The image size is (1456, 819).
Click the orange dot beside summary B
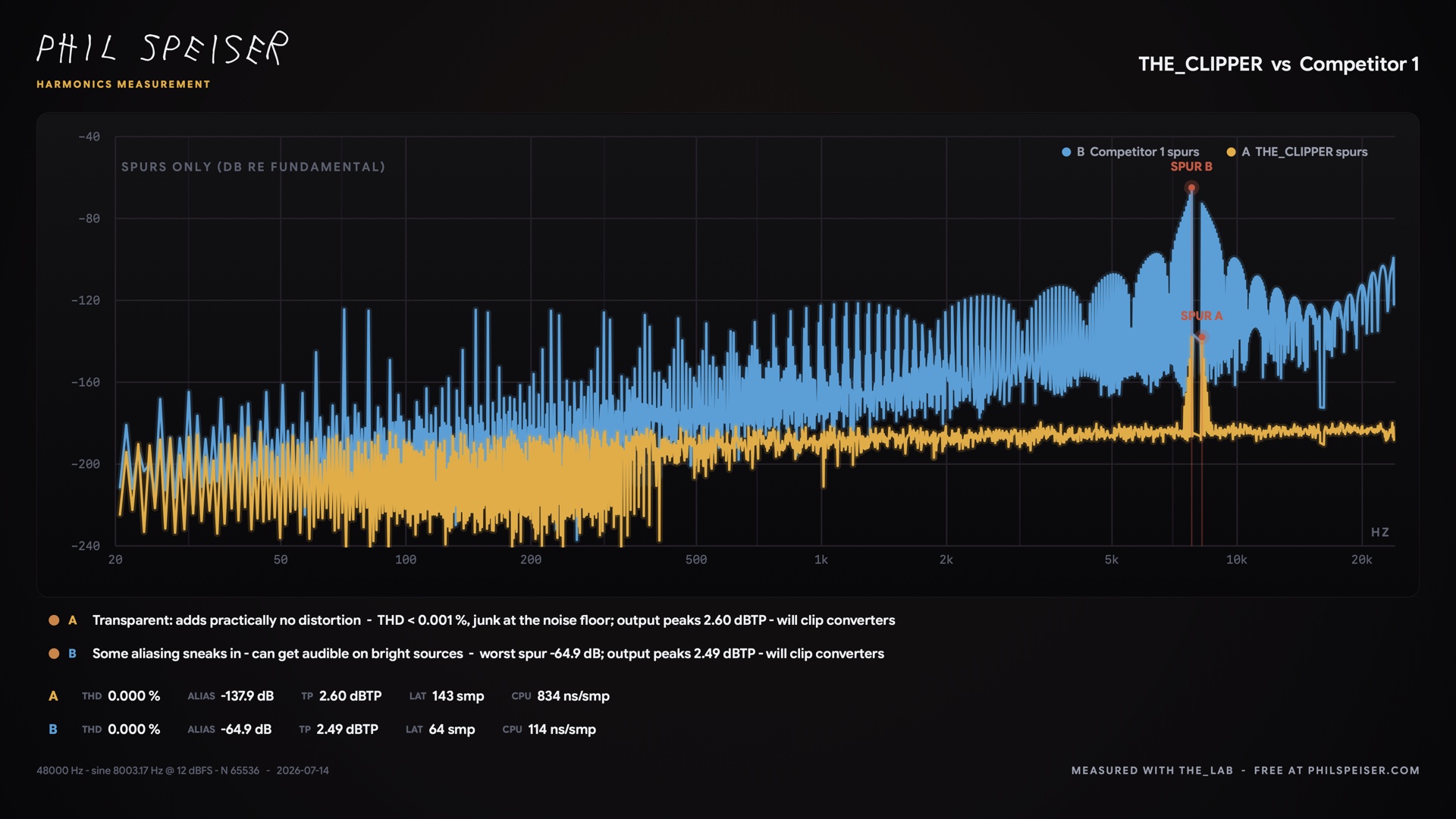54,654
